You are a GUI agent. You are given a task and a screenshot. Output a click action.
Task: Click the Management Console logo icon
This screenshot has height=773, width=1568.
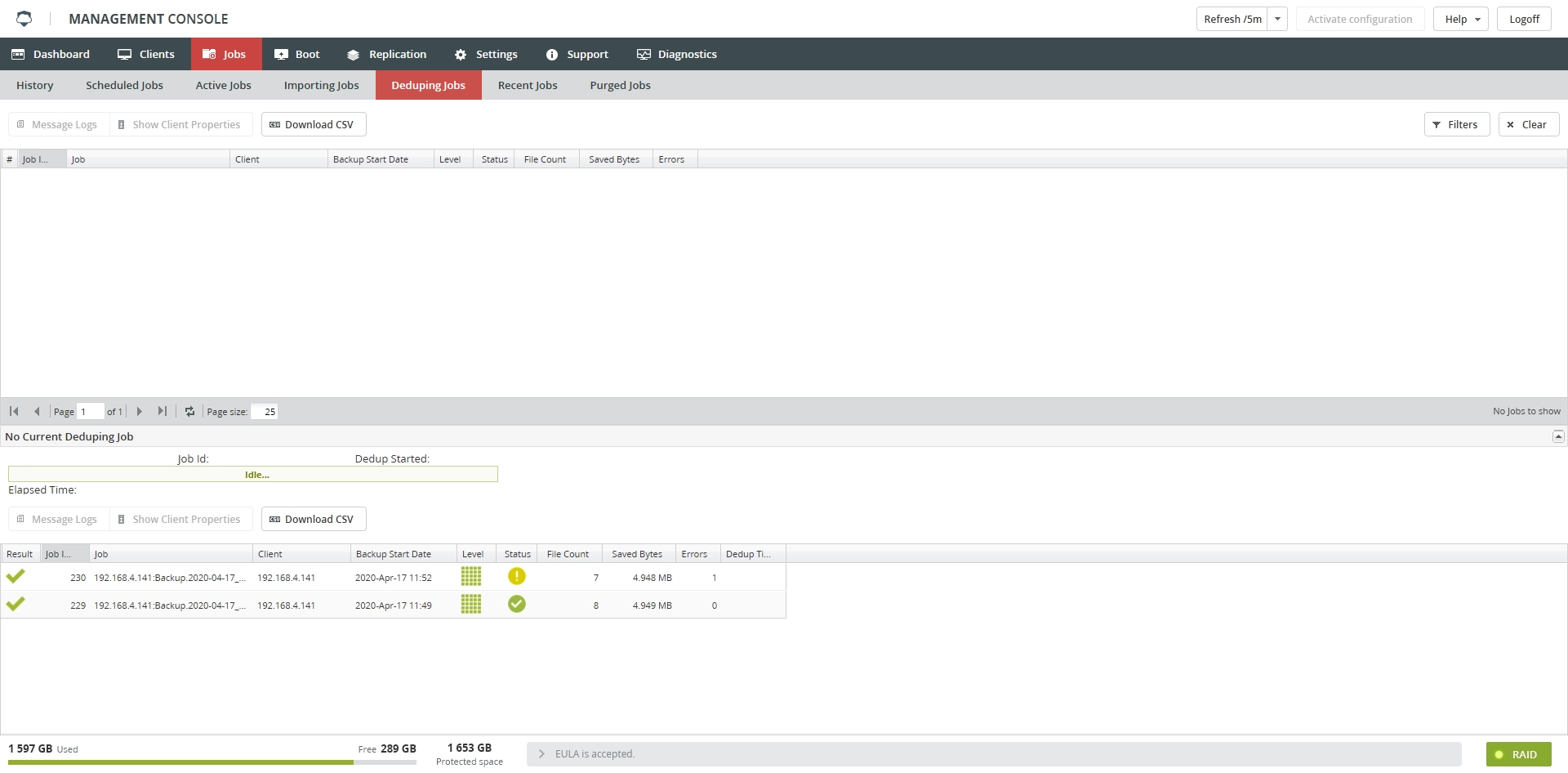click(24, 18)
